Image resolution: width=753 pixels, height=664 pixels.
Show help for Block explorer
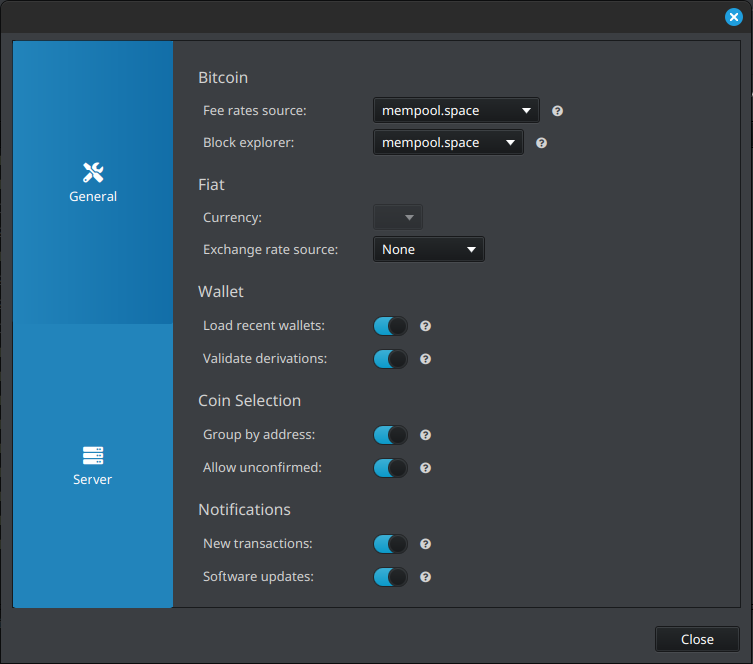click(x=541, y=143)
